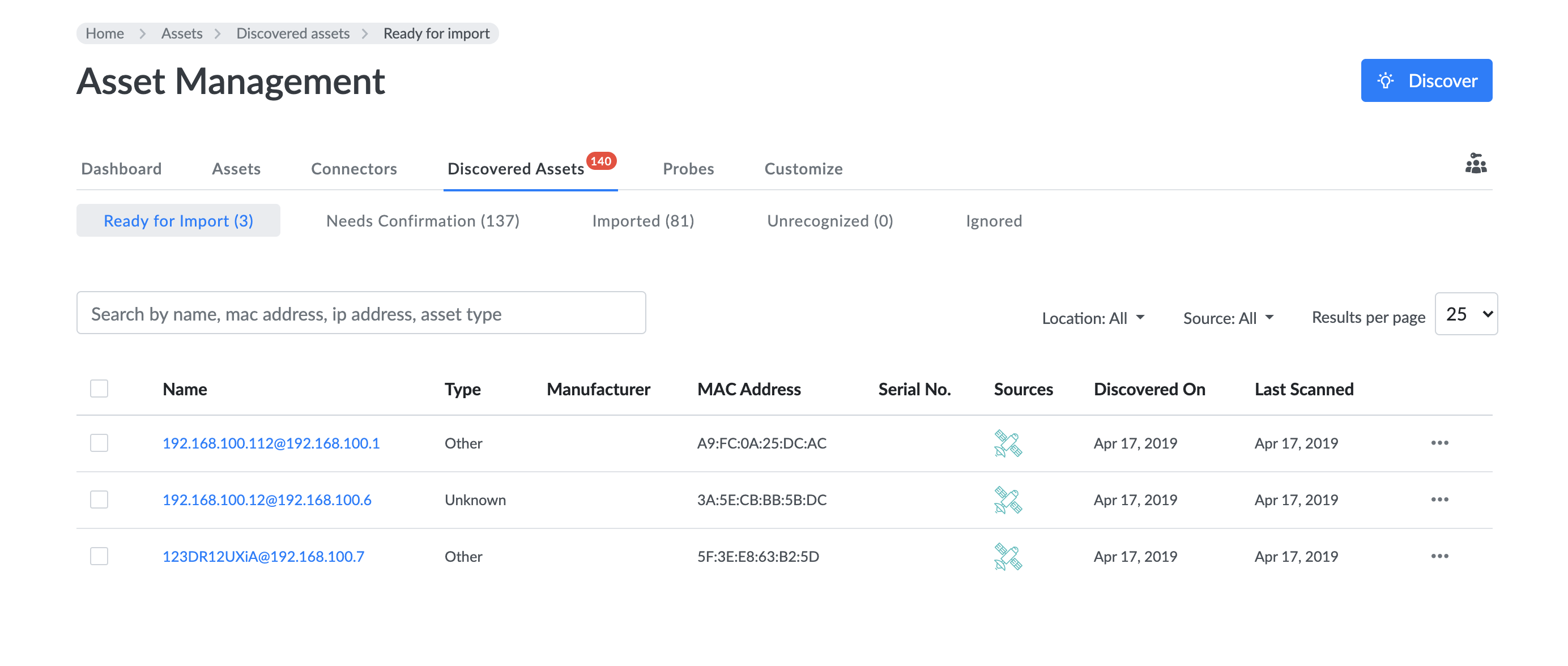Show Unrecognized (0) assets
This screenshot has width=1568, height=666.
point(830,220)
